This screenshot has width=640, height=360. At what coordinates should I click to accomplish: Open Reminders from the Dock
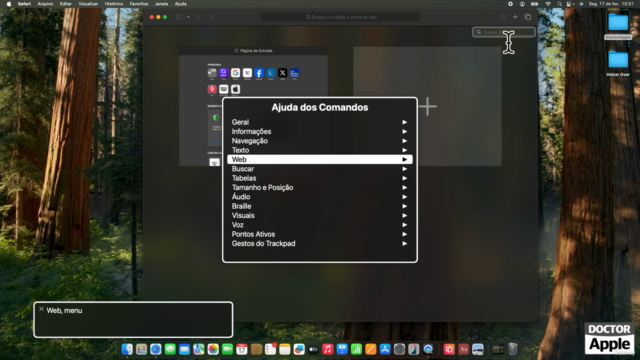point(270,349)
